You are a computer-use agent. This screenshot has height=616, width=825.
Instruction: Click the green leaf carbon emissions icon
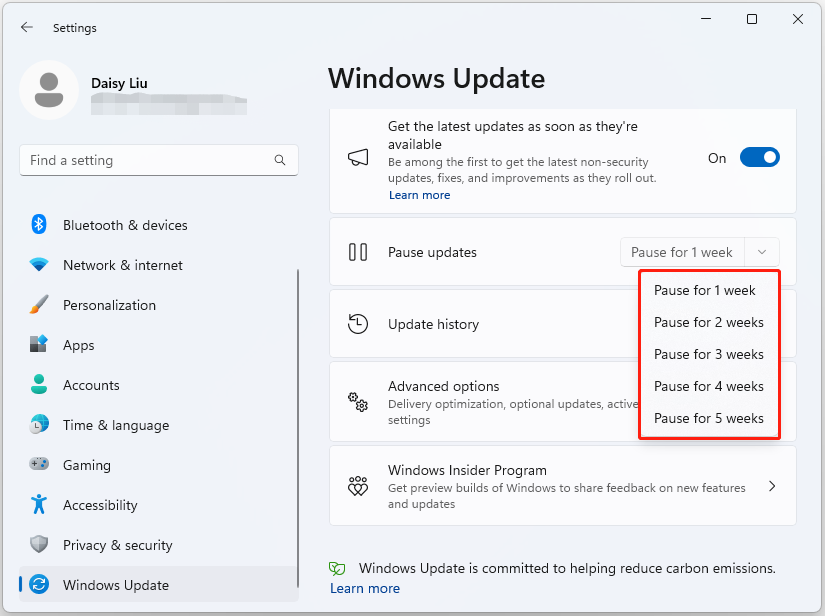point(337,568)
